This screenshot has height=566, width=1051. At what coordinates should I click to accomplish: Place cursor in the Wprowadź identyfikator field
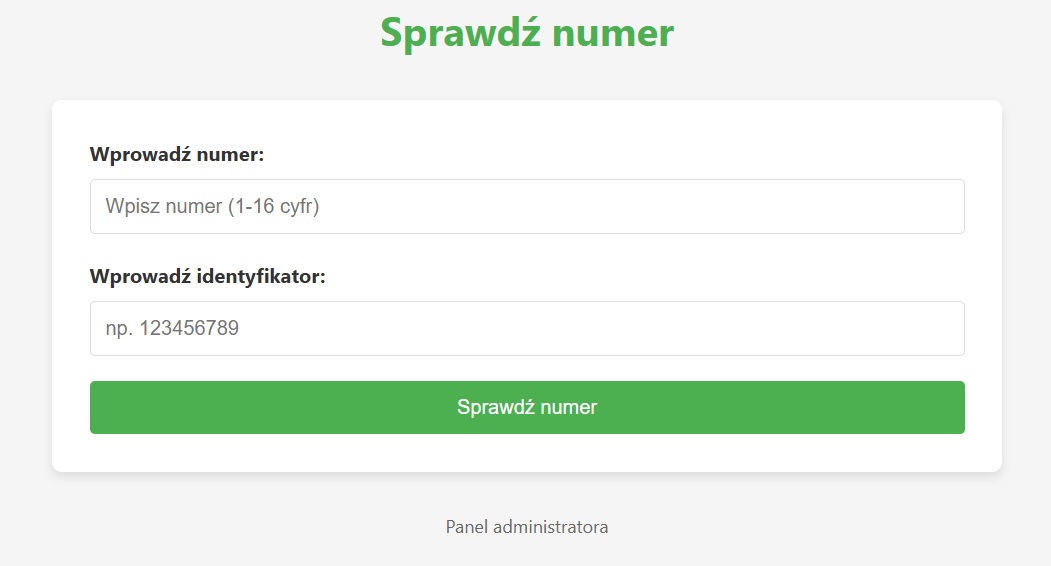(527, 329)
